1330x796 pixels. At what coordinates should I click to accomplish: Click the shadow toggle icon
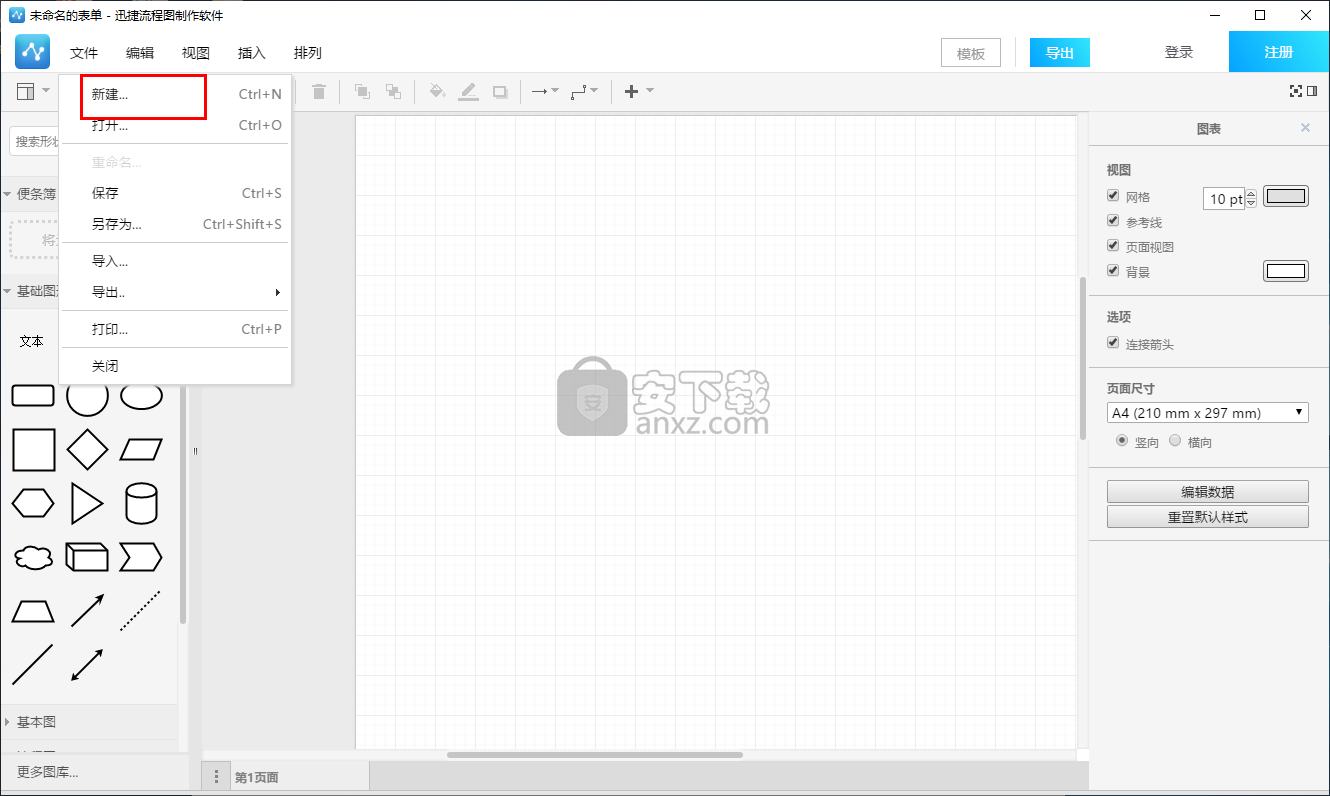tap(500, 92)
